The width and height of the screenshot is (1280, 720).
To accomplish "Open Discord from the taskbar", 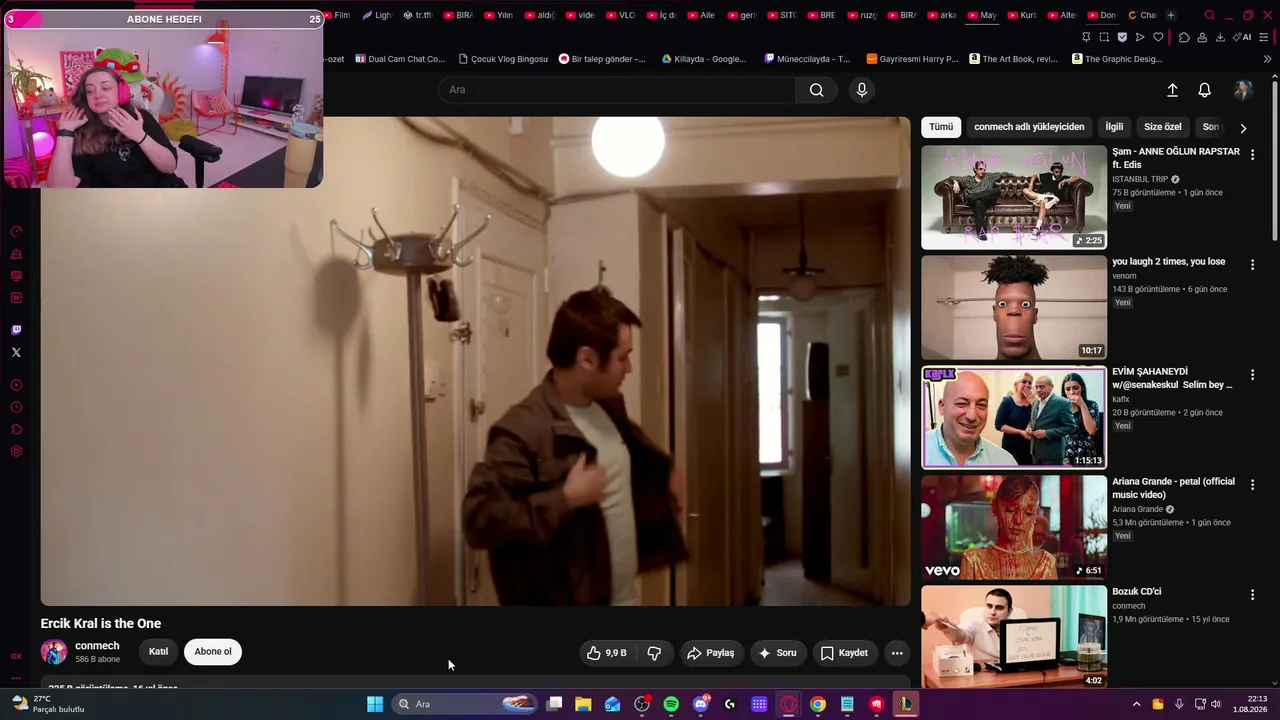I will click(701, 704).
